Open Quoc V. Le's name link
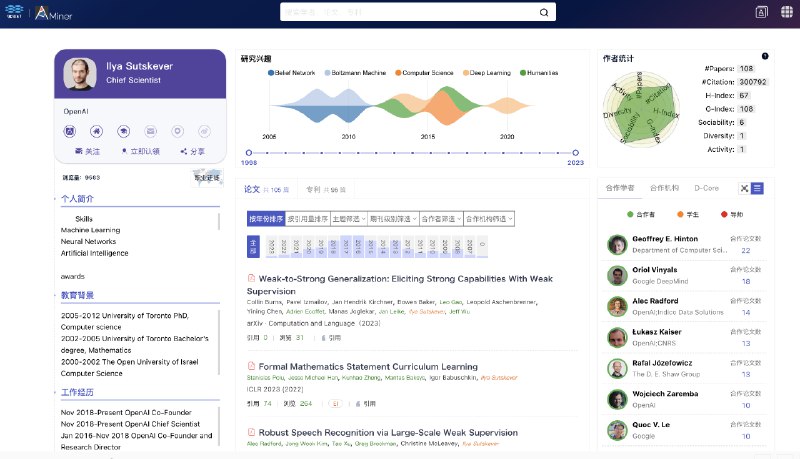 pos(651,424)
